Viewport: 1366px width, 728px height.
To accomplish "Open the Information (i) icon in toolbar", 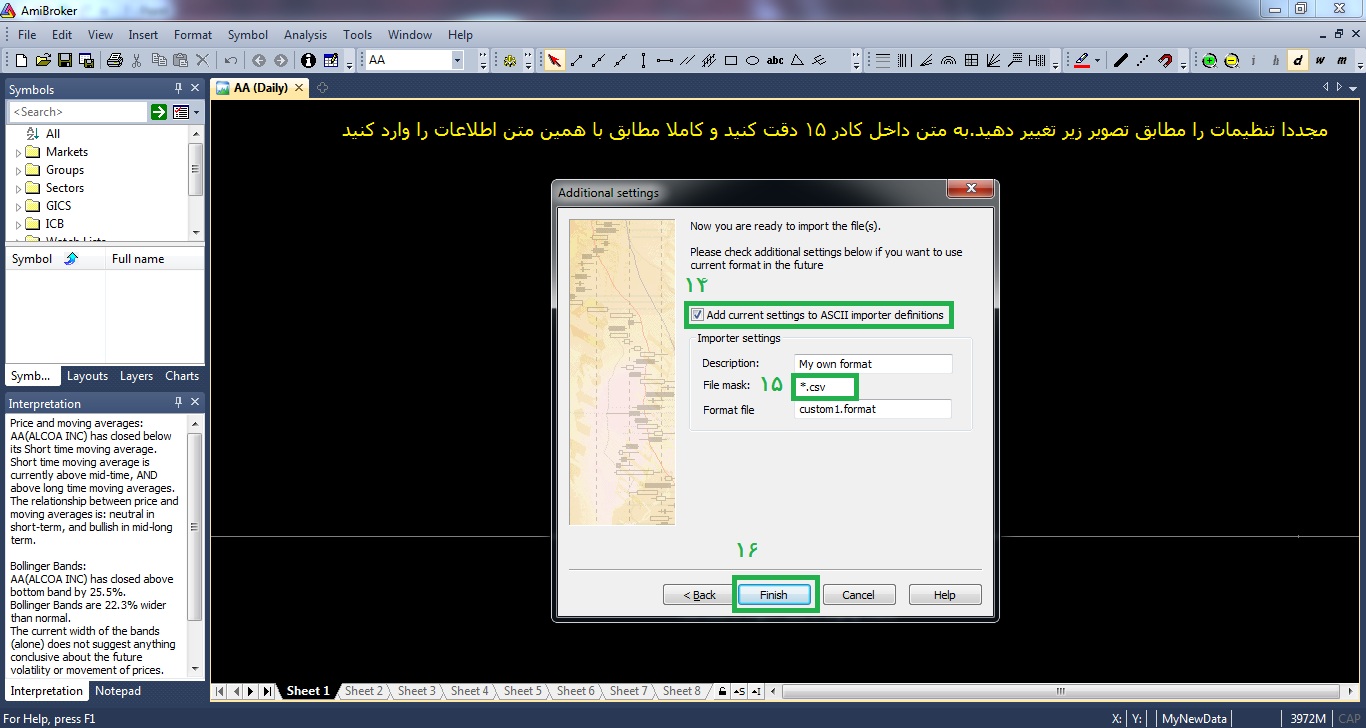I will tap(309, 61).
